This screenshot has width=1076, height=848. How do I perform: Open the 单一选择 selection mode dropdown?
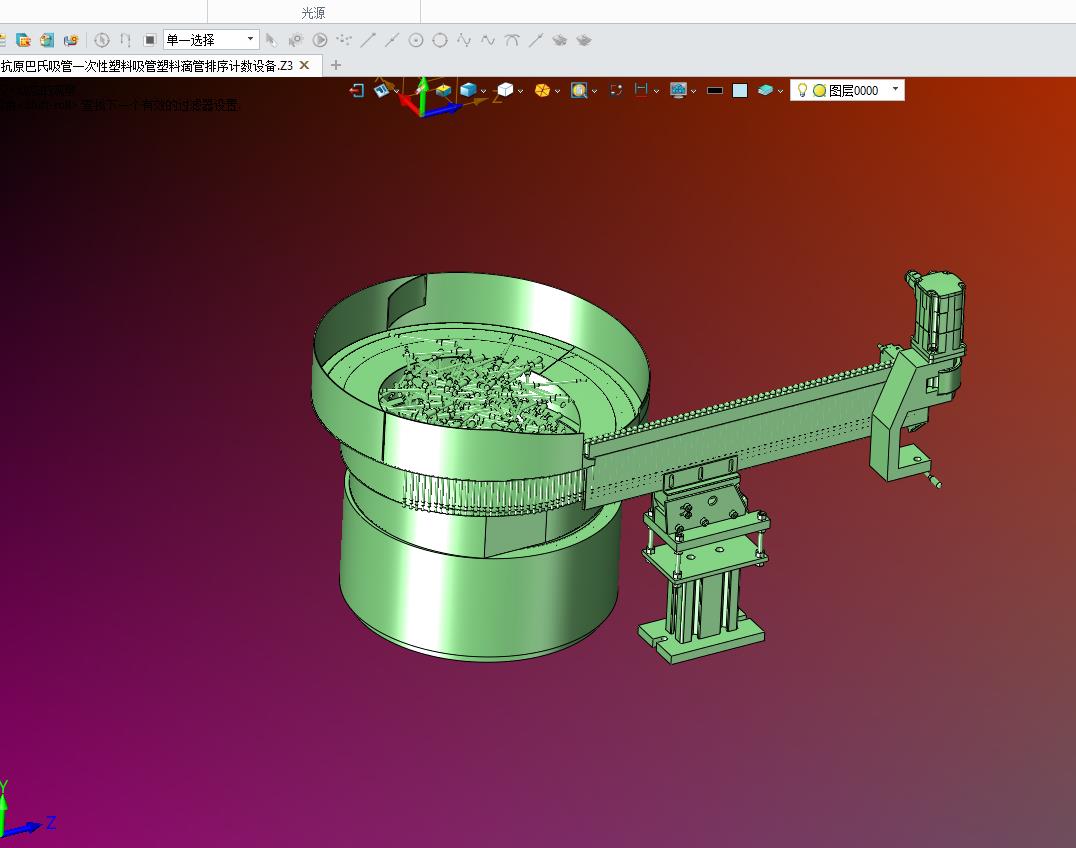pos(211,39)
